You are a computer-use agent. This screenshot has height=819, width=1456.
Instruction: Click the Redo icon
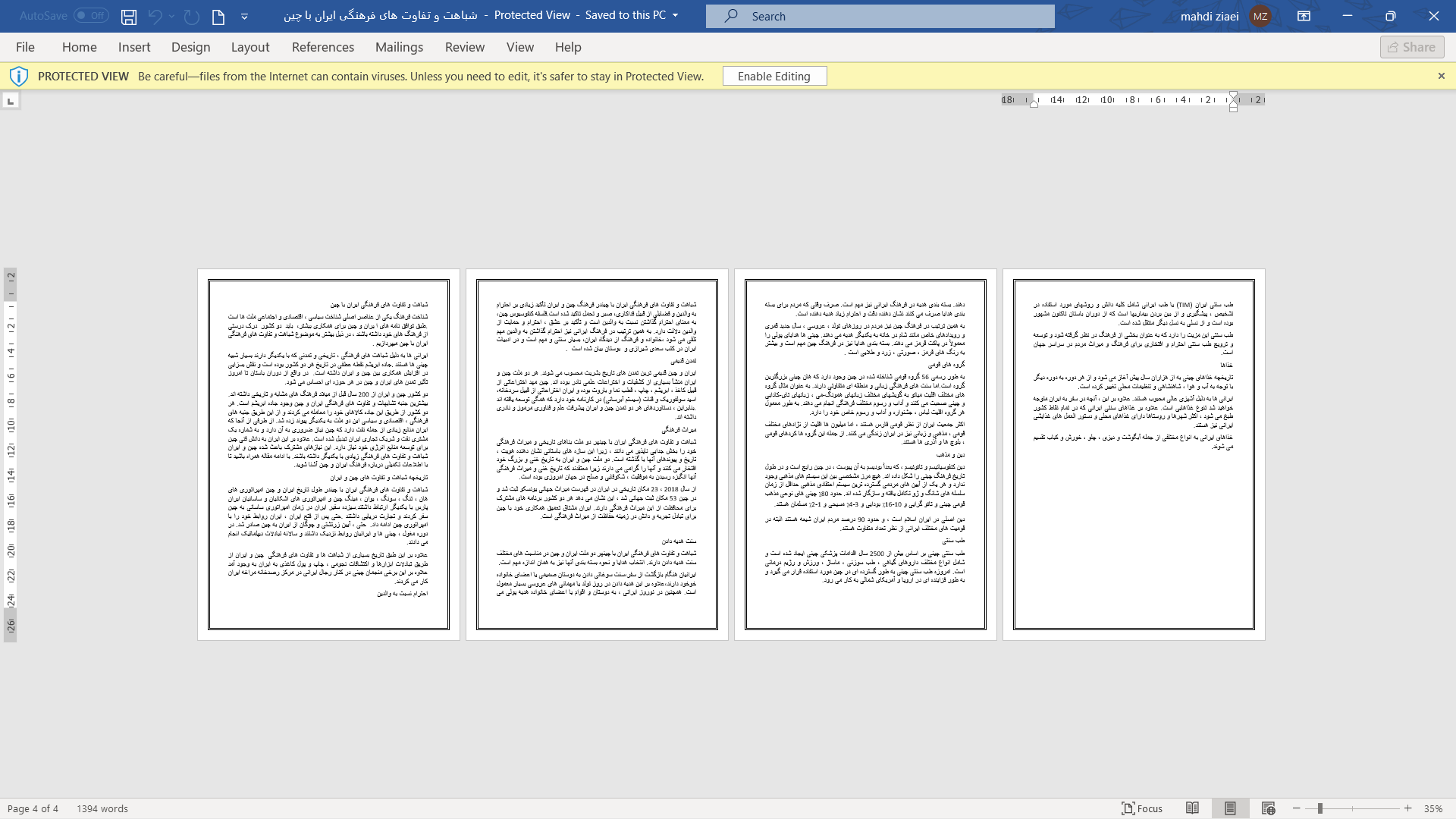(x=190, y=15)
